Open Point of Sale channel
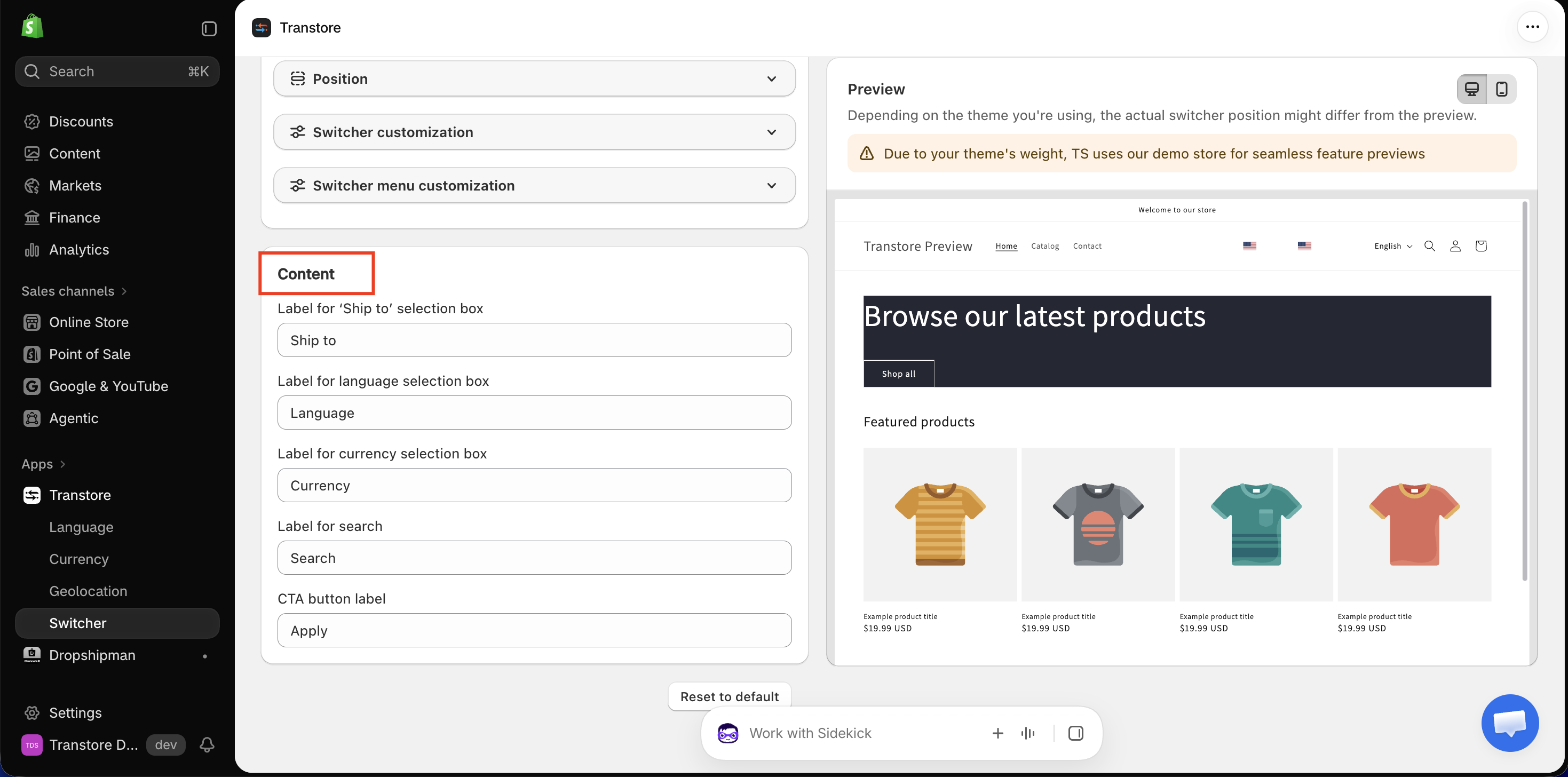This screenshot has width=1568, height=777. [x=117, y=354]
